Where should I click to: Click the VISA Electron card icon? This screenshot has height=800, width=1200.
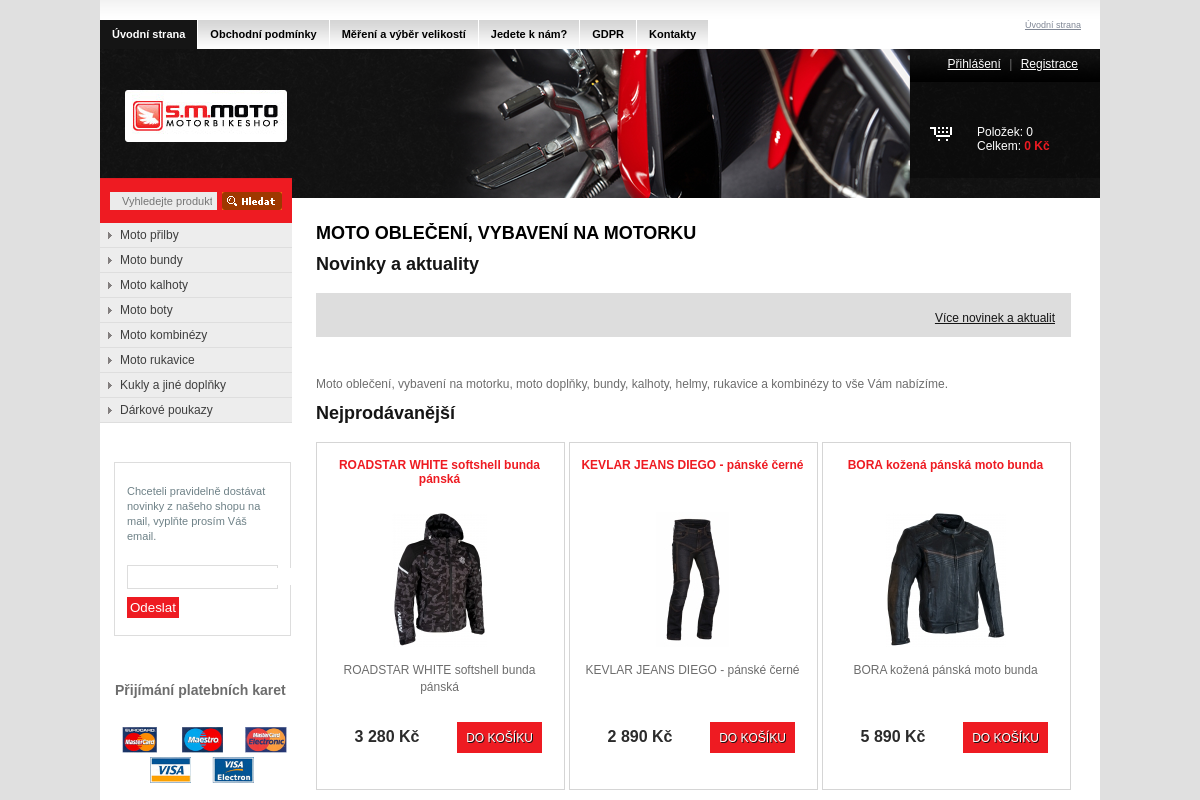[233, 770]
